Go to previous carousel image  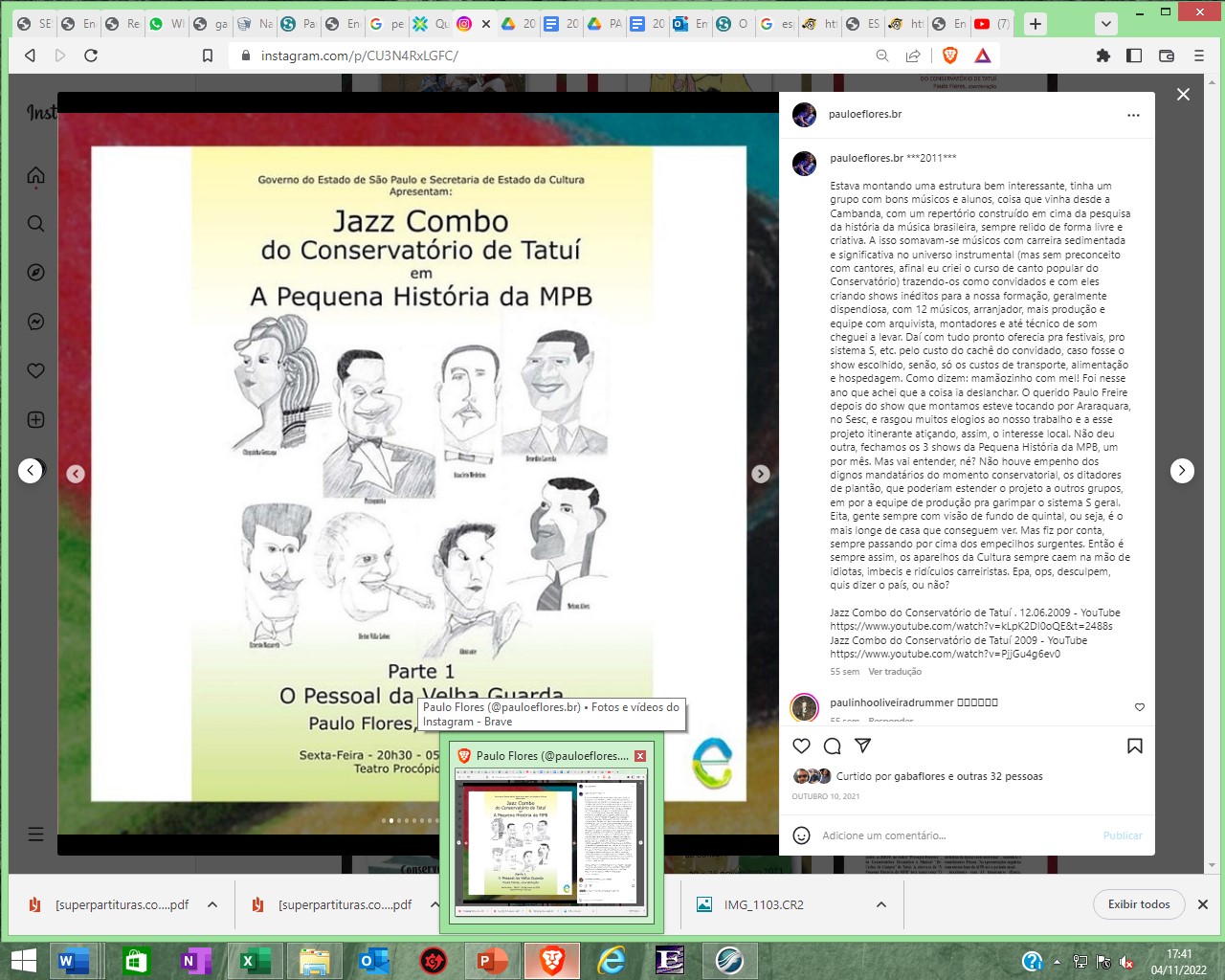(x=76, y=474)
